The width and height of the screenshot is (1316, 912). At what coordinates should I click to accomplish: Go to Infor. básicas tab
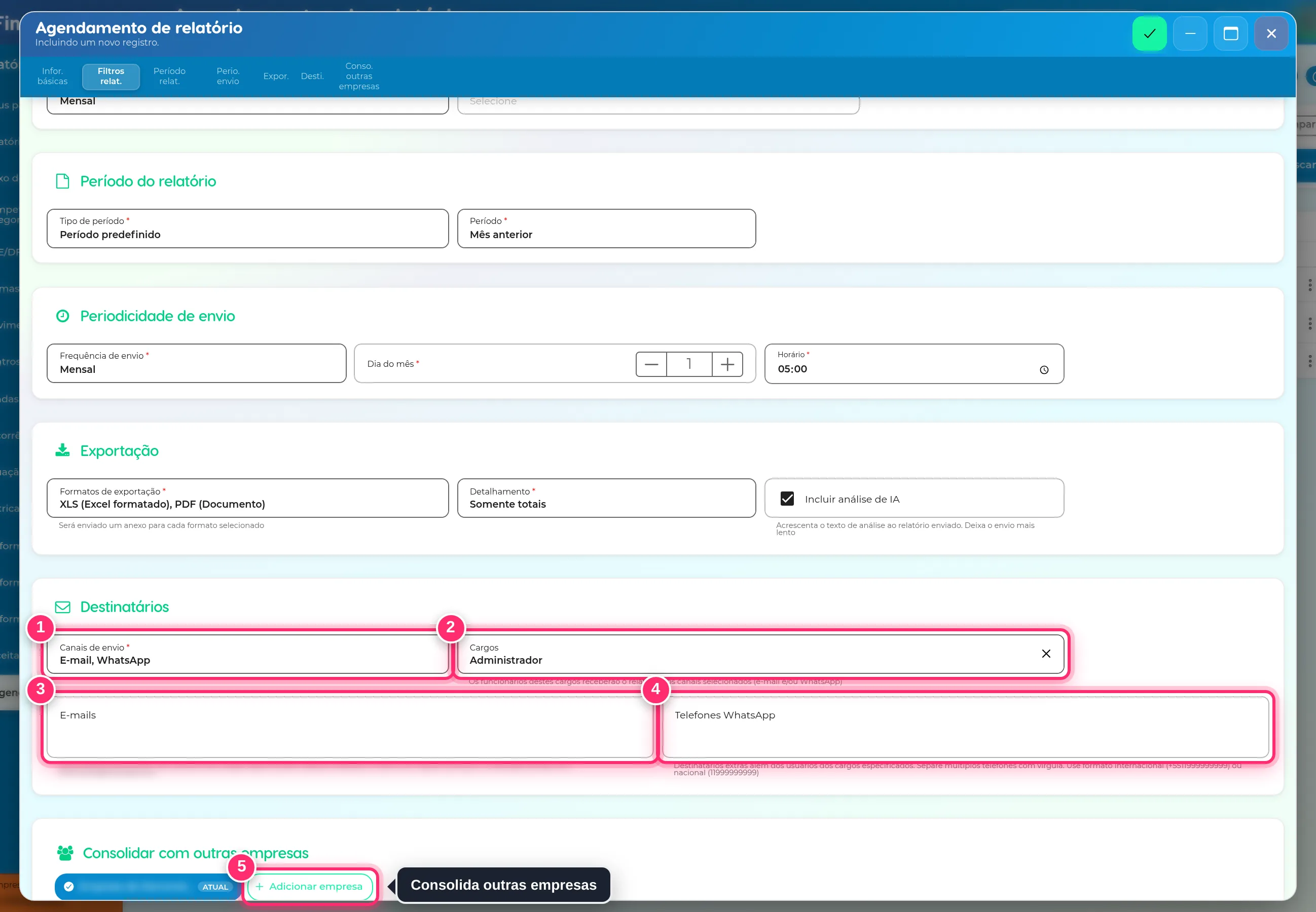click(53, 77)
